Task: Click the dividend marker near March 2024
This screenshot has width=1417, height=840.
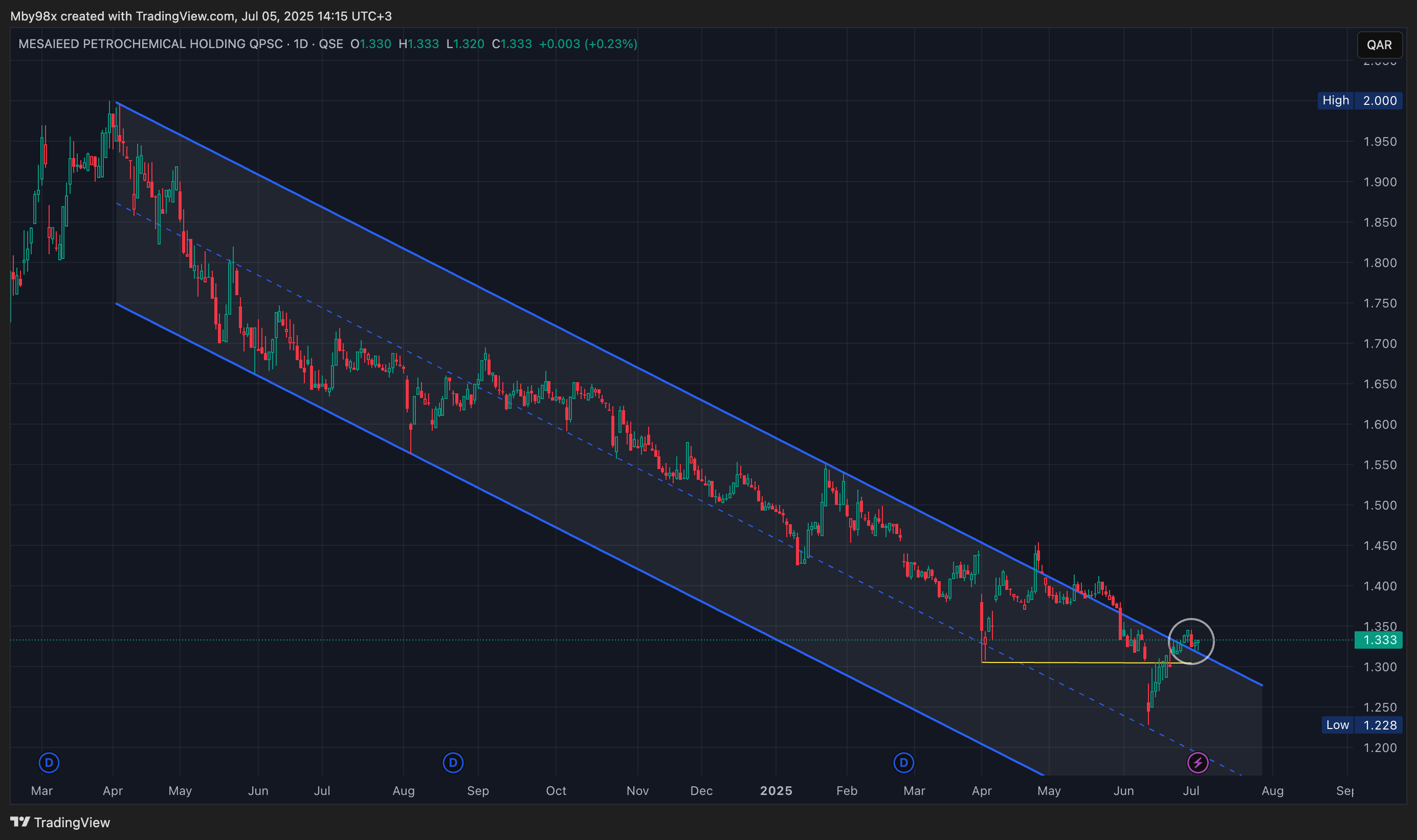Action: 49,762
